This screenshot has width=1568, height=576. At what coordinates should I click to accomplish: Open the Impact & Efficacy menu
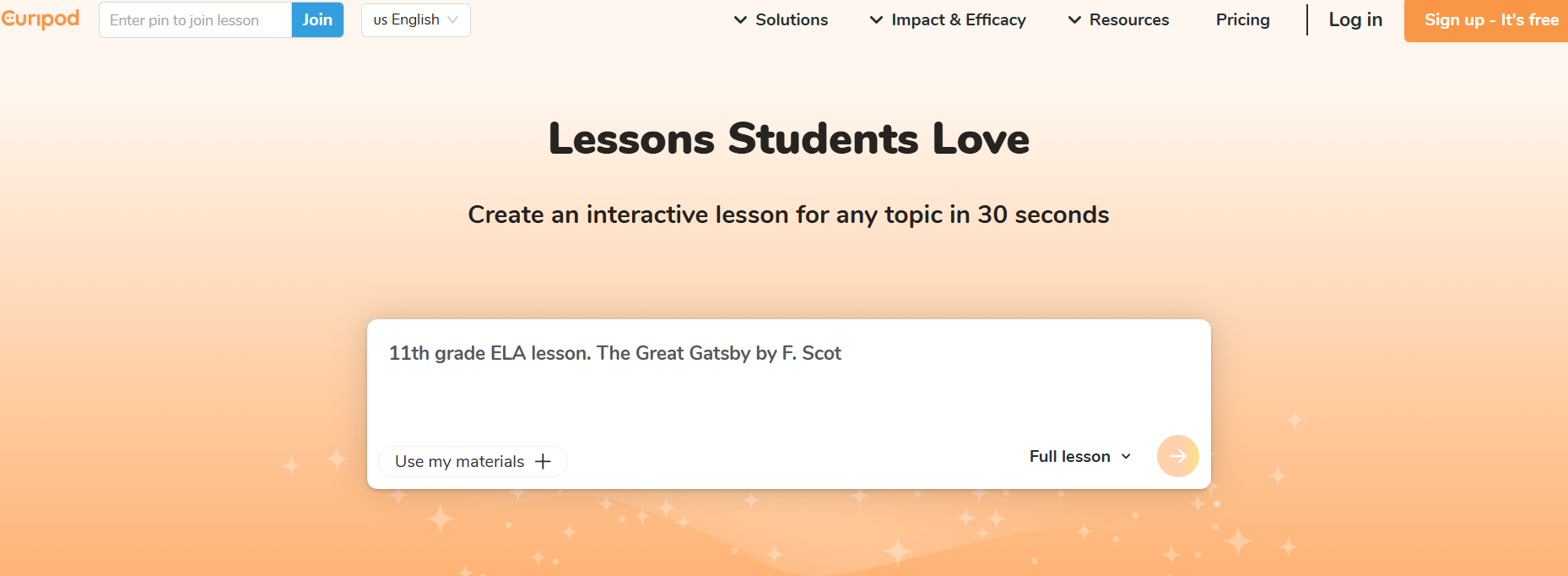[958, 19]
